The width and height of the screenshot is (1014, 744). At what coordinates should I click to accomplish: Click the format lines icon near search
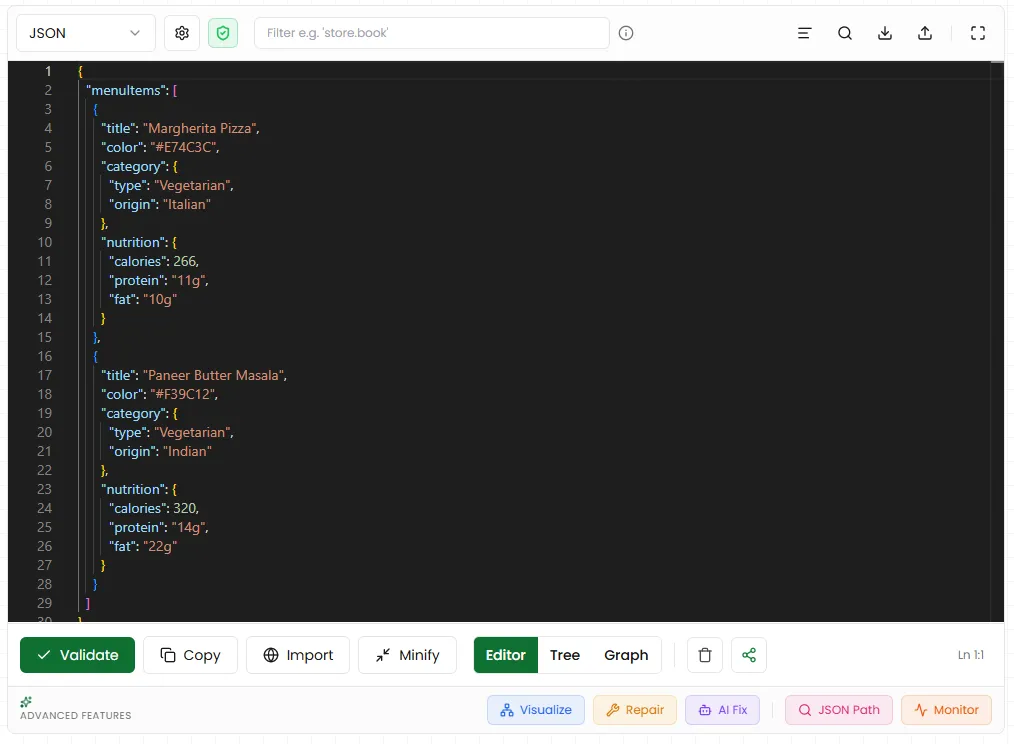(804, 32)
